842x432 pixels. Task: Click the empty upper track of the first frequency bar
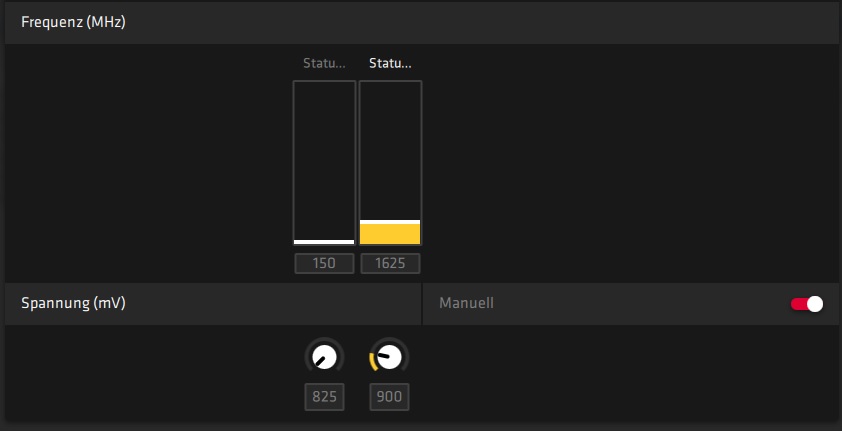[x=324, y=160]
